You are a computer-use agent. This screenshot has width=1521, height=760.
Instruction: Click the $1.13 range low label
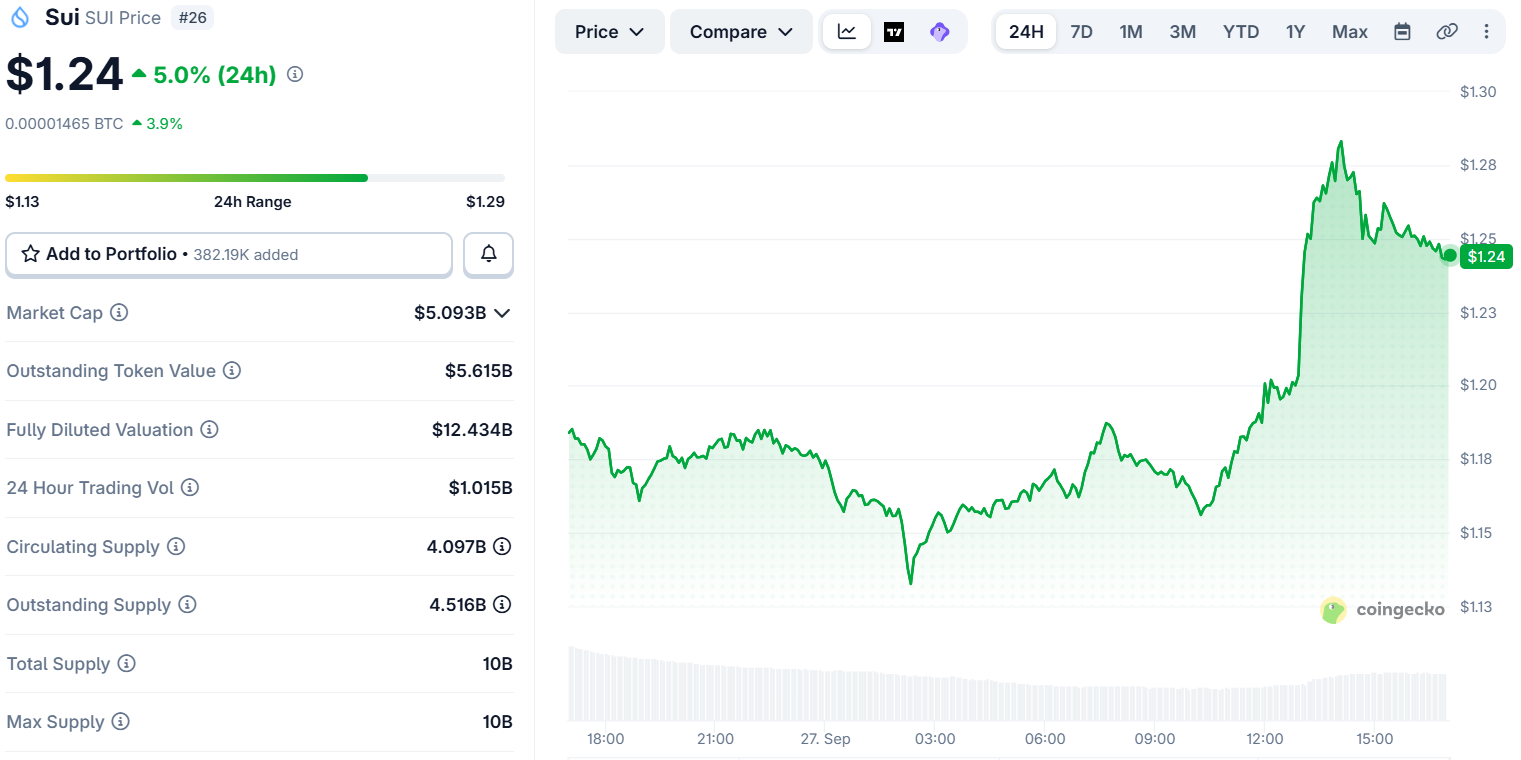coord(22,202)
